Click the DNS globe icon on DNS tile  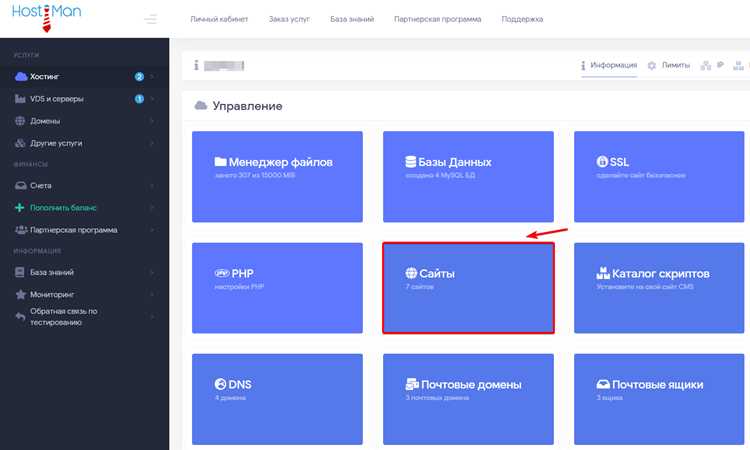pos(220,384)
